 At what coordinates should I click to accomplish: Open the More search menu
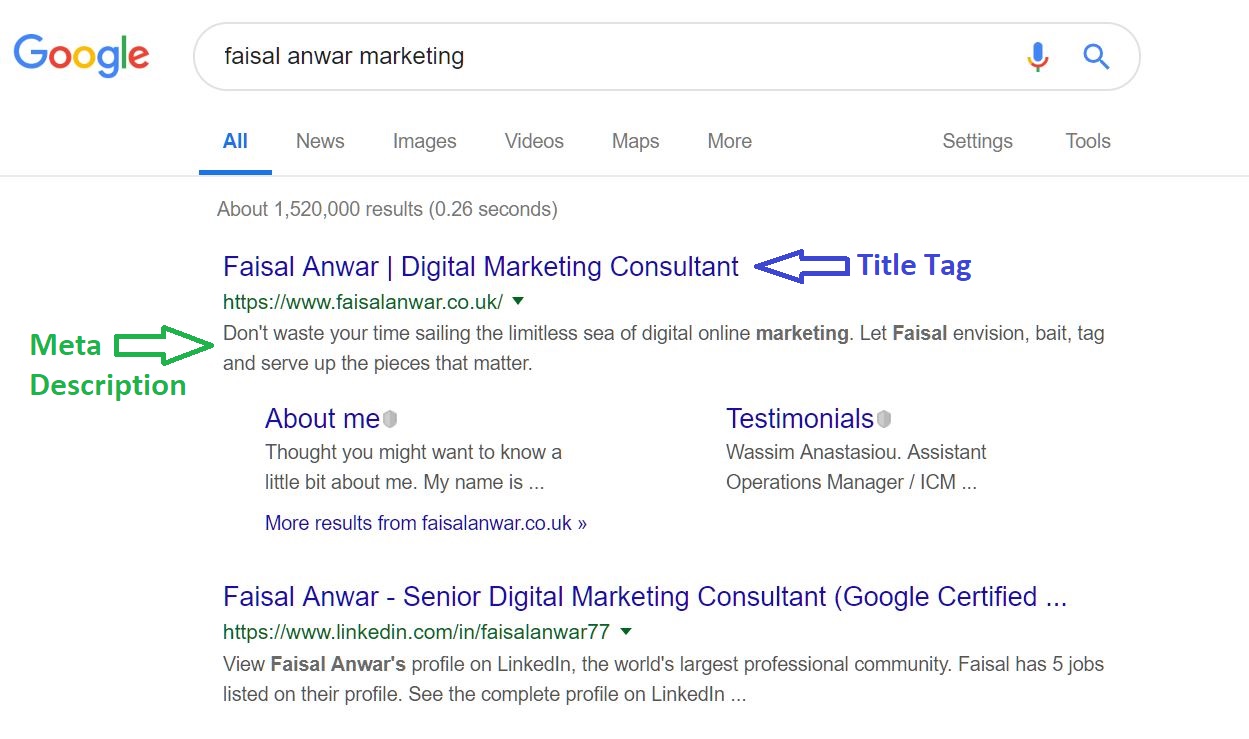click(x=729, y=141)
